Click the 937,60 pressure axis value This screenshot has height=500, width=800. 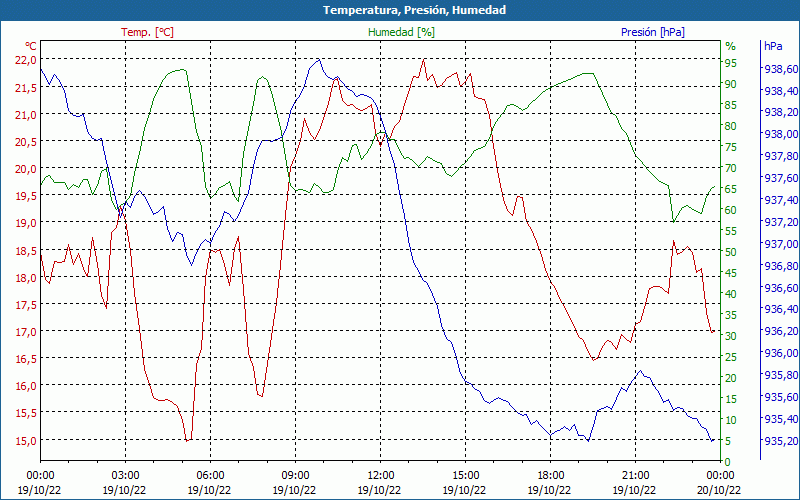[781, 178]
